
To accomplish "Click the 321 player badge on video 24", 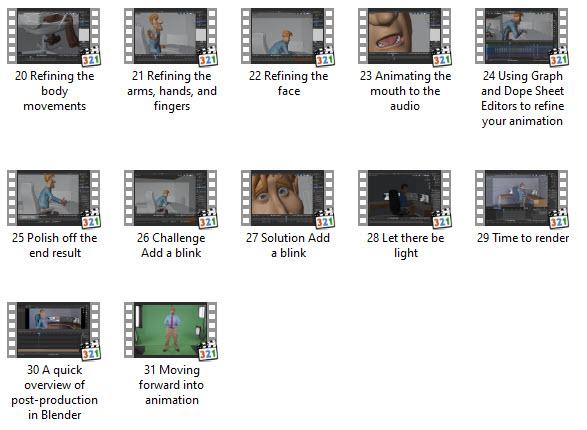I will (x=559, y=57).
